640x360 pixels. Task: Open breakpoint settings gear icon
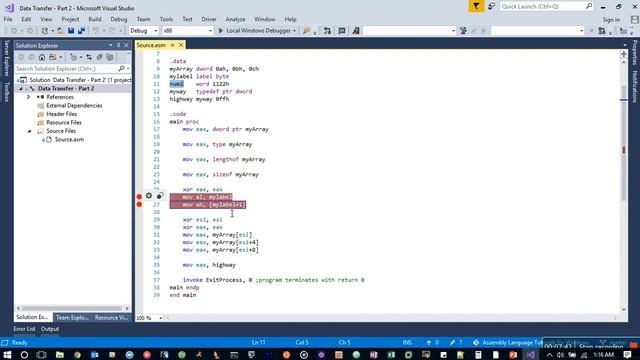coord(149,196)
